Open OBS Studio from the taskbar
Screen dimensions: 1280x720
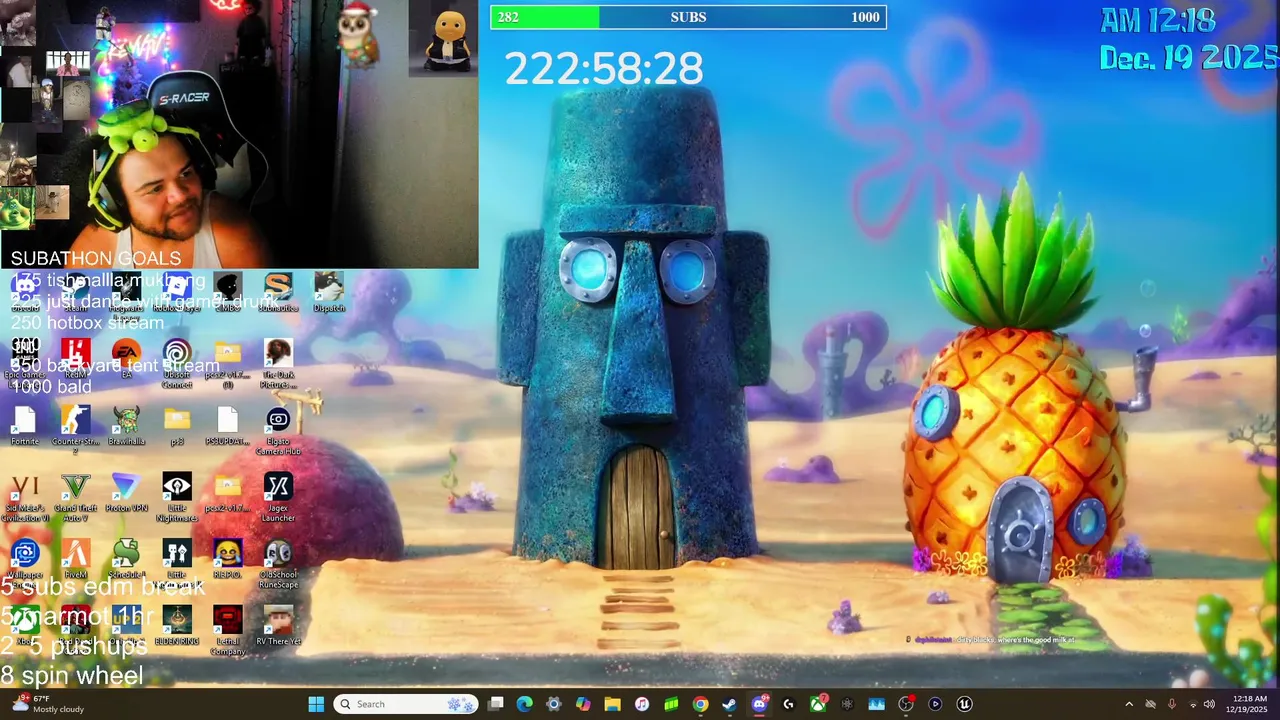tap(906, 704)
